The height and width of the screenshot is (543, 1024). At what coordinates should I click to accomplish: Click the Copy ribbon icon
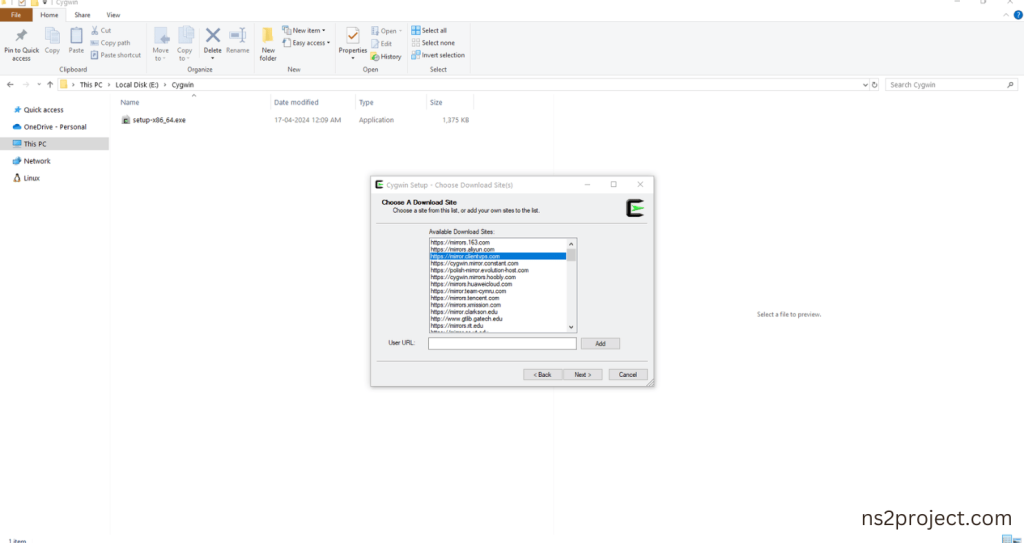[x=52, y=35]
